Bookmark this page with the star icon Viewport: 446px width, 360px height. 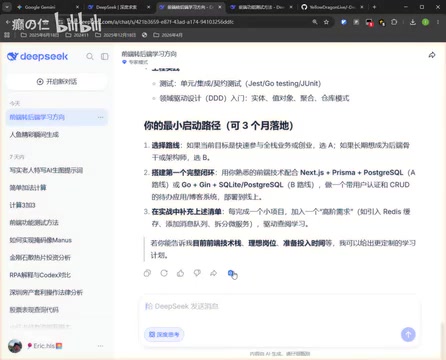point(326,22)
